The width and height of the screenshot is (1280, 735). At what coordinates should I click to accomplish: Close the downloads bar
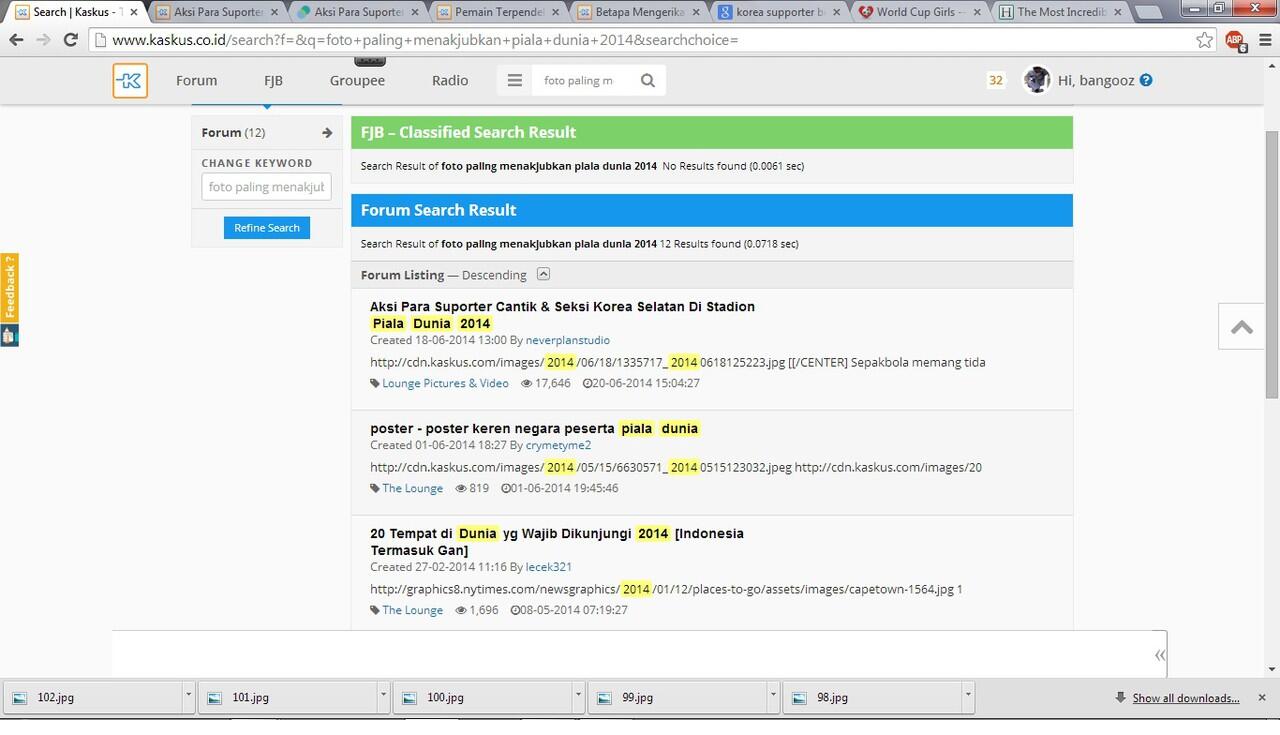tap(1262, 698)
